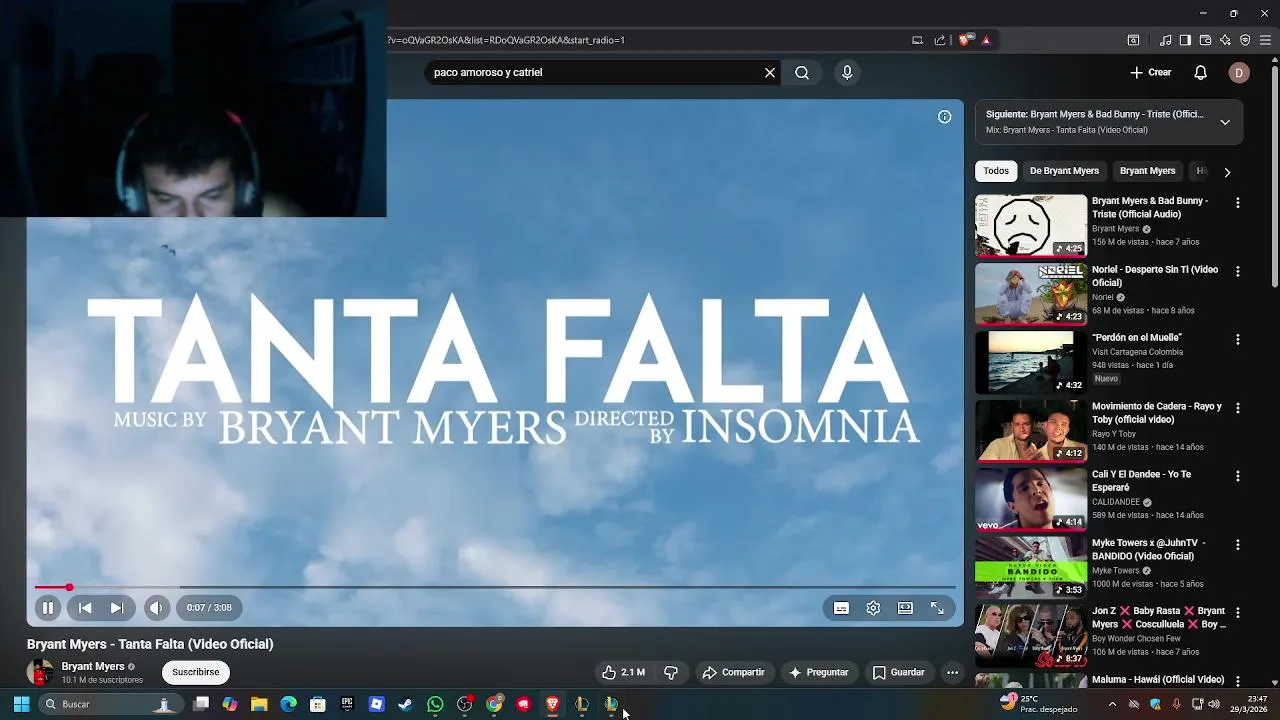The height and width of the screenshot is (720, 1280).
Task: Open options for Myke Towers BANDIDO
Action: click(x=1238, y=545)
